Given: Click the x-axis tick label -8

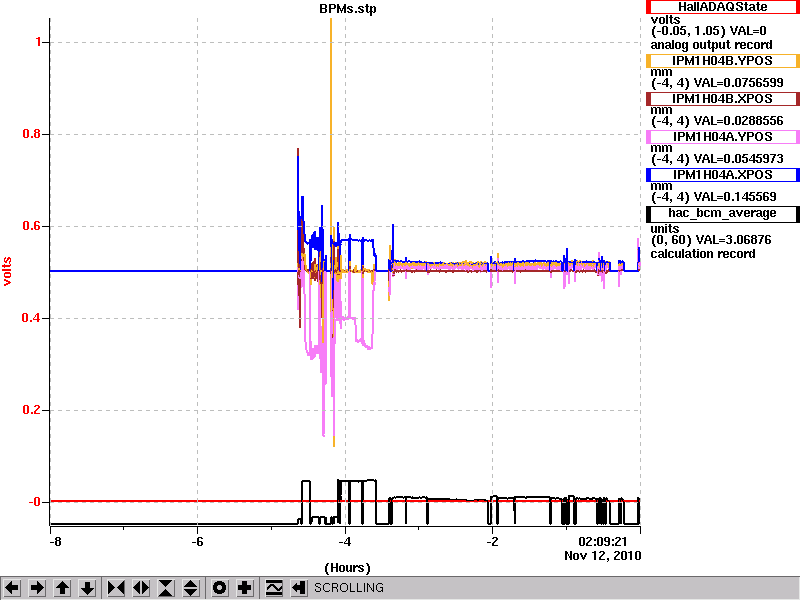Looking at the screenshot, I should [55, 542].
